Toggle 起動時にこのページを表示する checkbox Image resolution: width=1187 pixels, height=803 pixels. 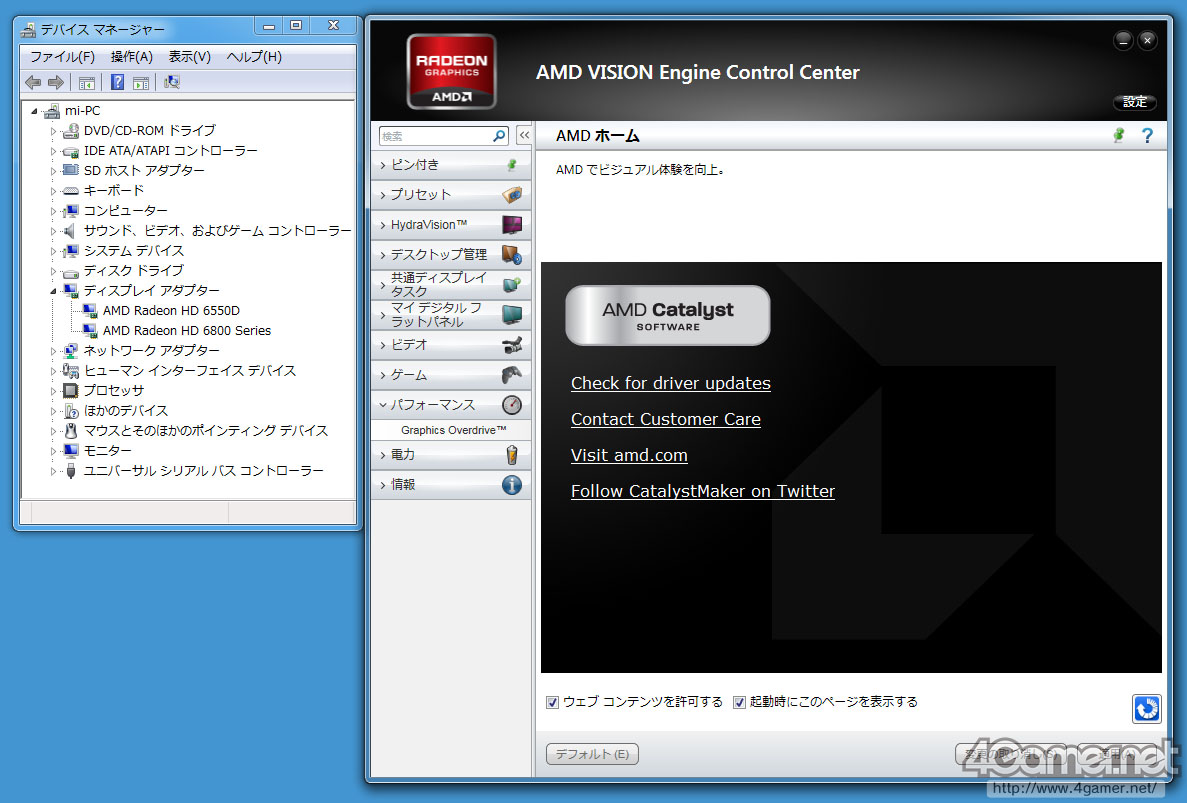coord(739,702)
